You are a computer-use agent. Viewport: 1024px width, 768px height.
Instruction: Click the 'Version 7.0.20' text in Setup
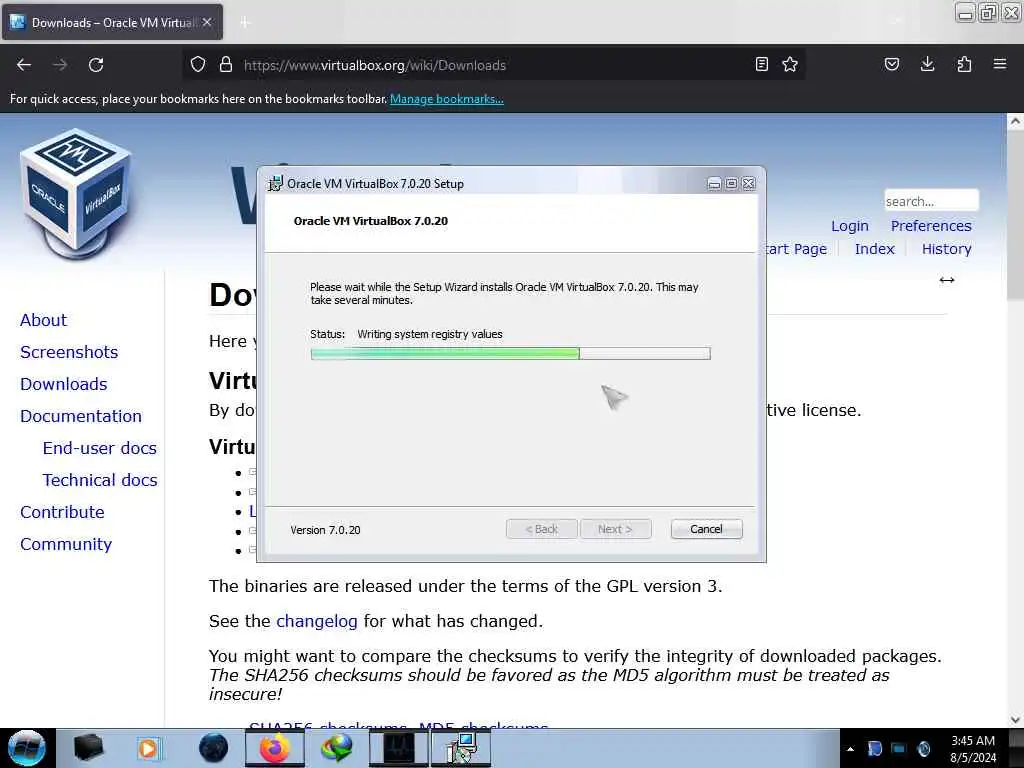325,530
